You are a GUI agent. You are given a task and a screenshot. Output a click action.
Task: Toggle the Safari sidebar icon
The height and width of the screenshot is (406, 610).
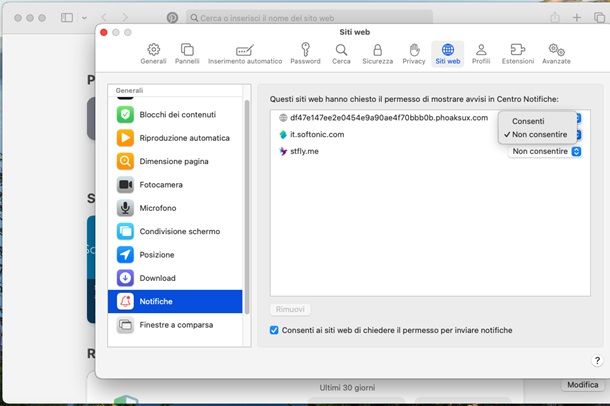67,18
